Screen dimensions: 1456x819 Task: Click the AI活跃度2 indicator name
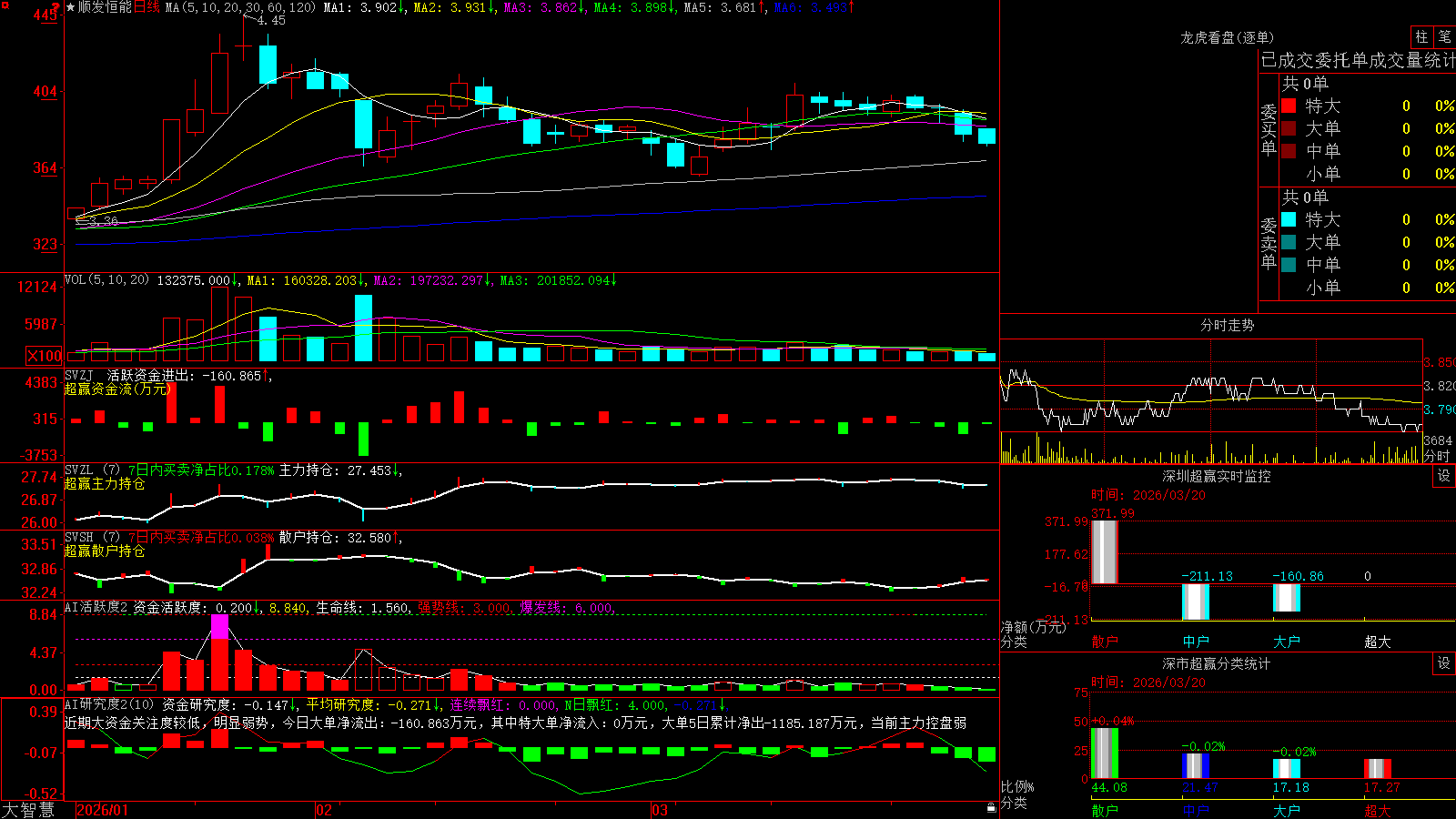(96, 607)
